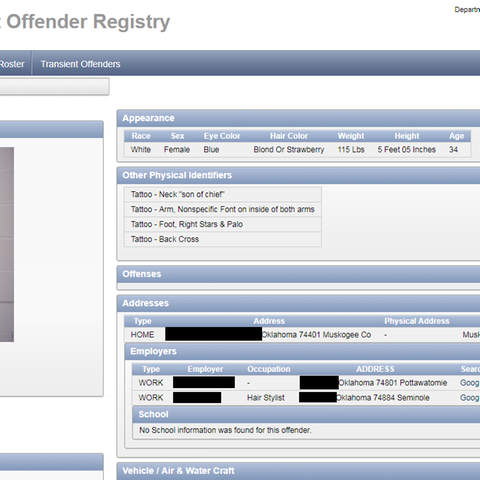Viewport: 480px width, 480px height.
Task: Select the '5 Feet 05 Inches' value
Action: [x=407, y=150]
